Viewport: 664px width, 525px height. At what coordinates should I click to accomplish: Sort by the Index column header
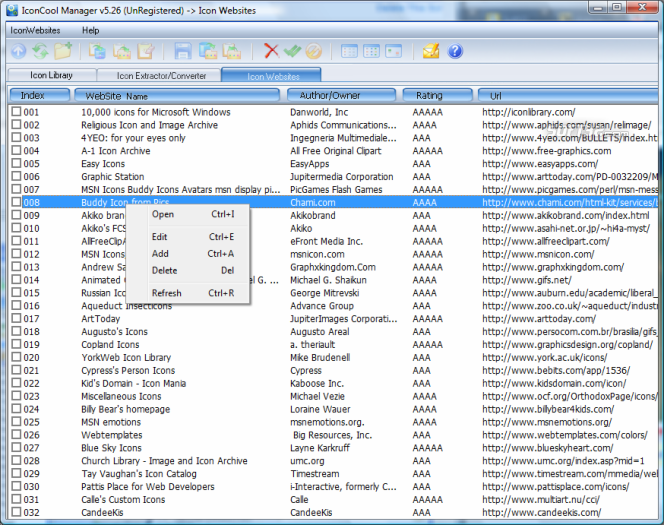coord(39,96)
